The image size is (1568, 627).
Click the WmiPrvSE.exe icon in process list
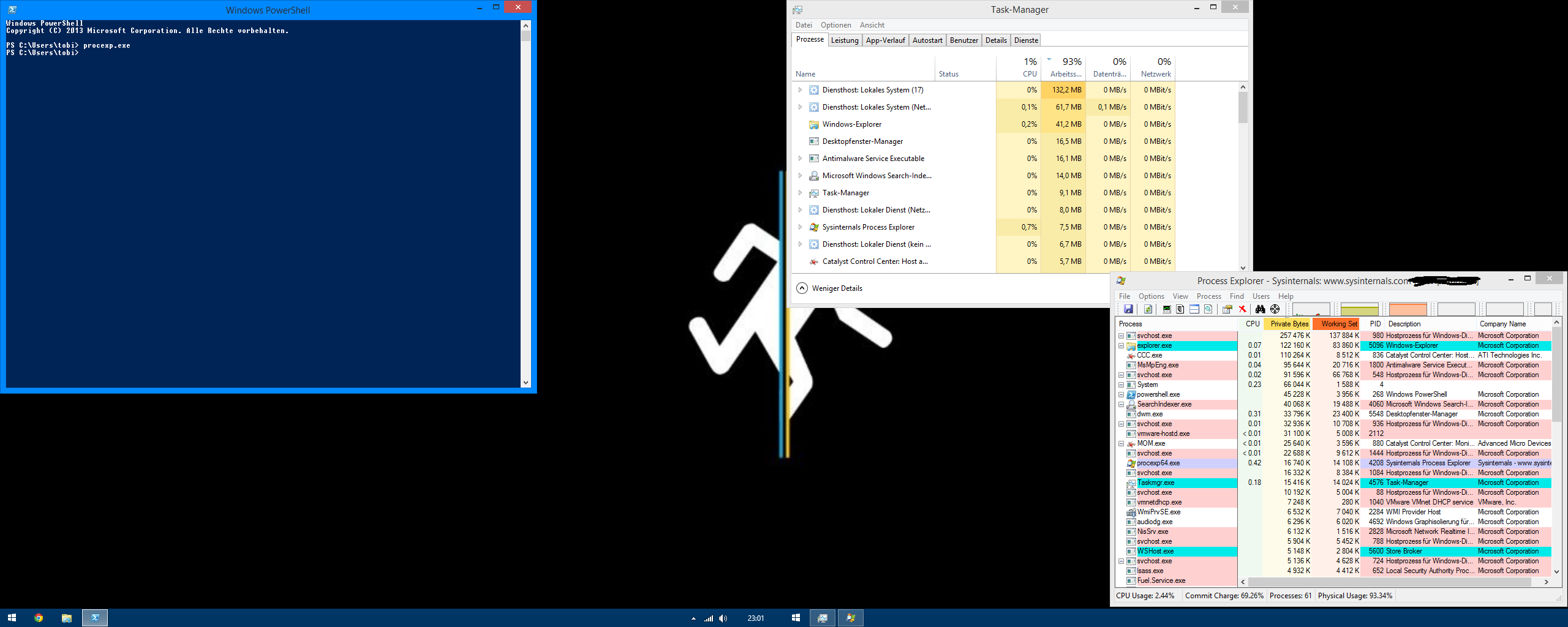point(1131,512)
